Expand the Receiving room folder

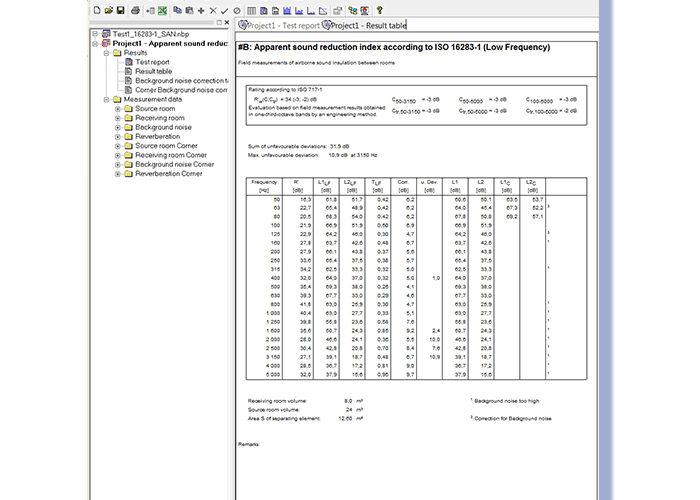tap(118, 118)
